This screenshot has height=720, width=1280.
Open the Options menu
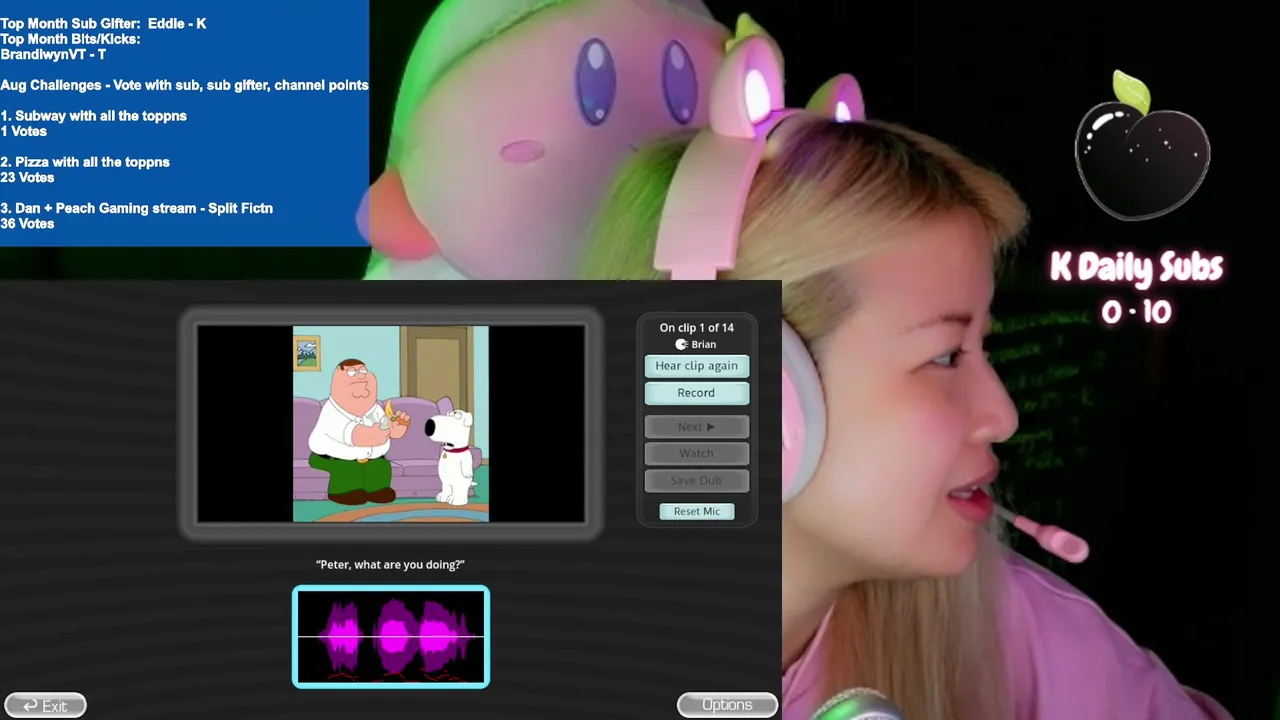727,705
